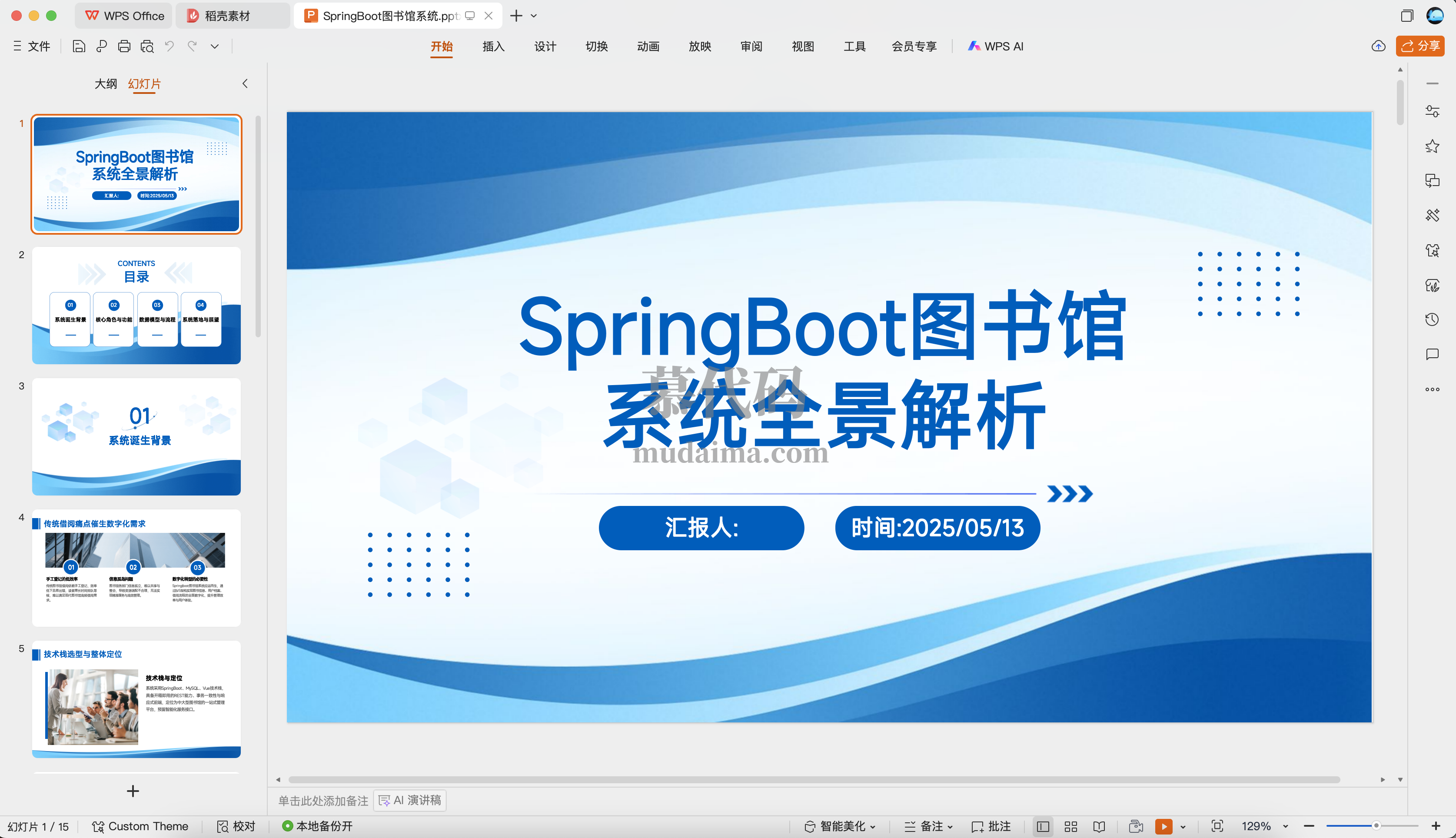The height and width of the screenshot is (838, 1456).
Task: Click the Undo icon
Action: tap(168, 46)
